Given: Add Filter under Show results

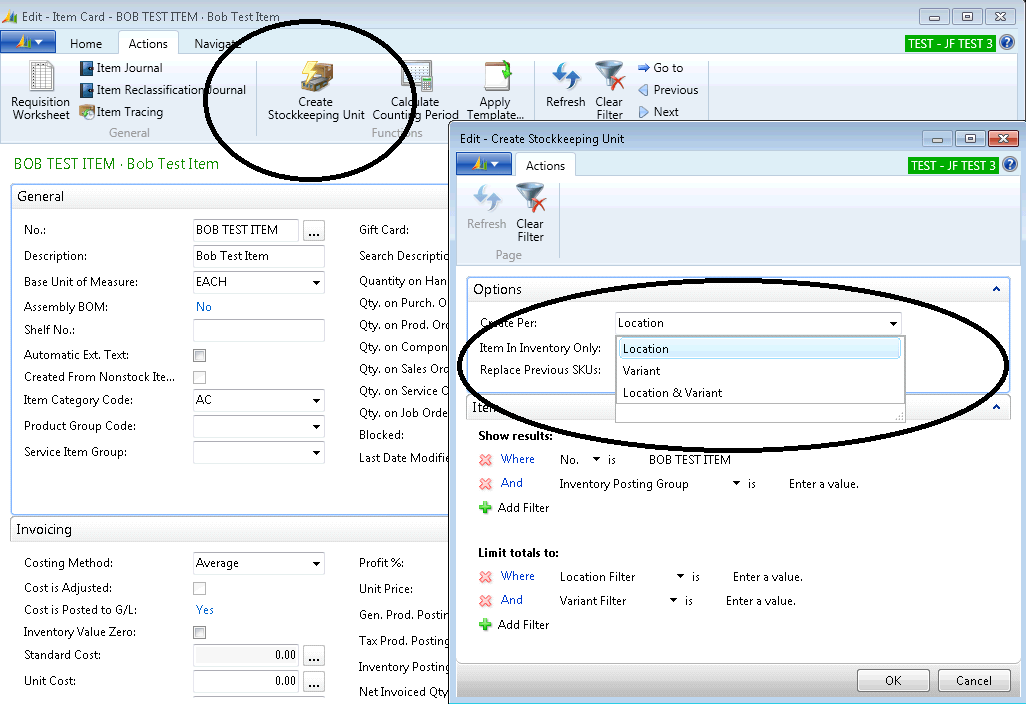Looking at the screenshot, I should pyautogui.click(x=514, y=508).
